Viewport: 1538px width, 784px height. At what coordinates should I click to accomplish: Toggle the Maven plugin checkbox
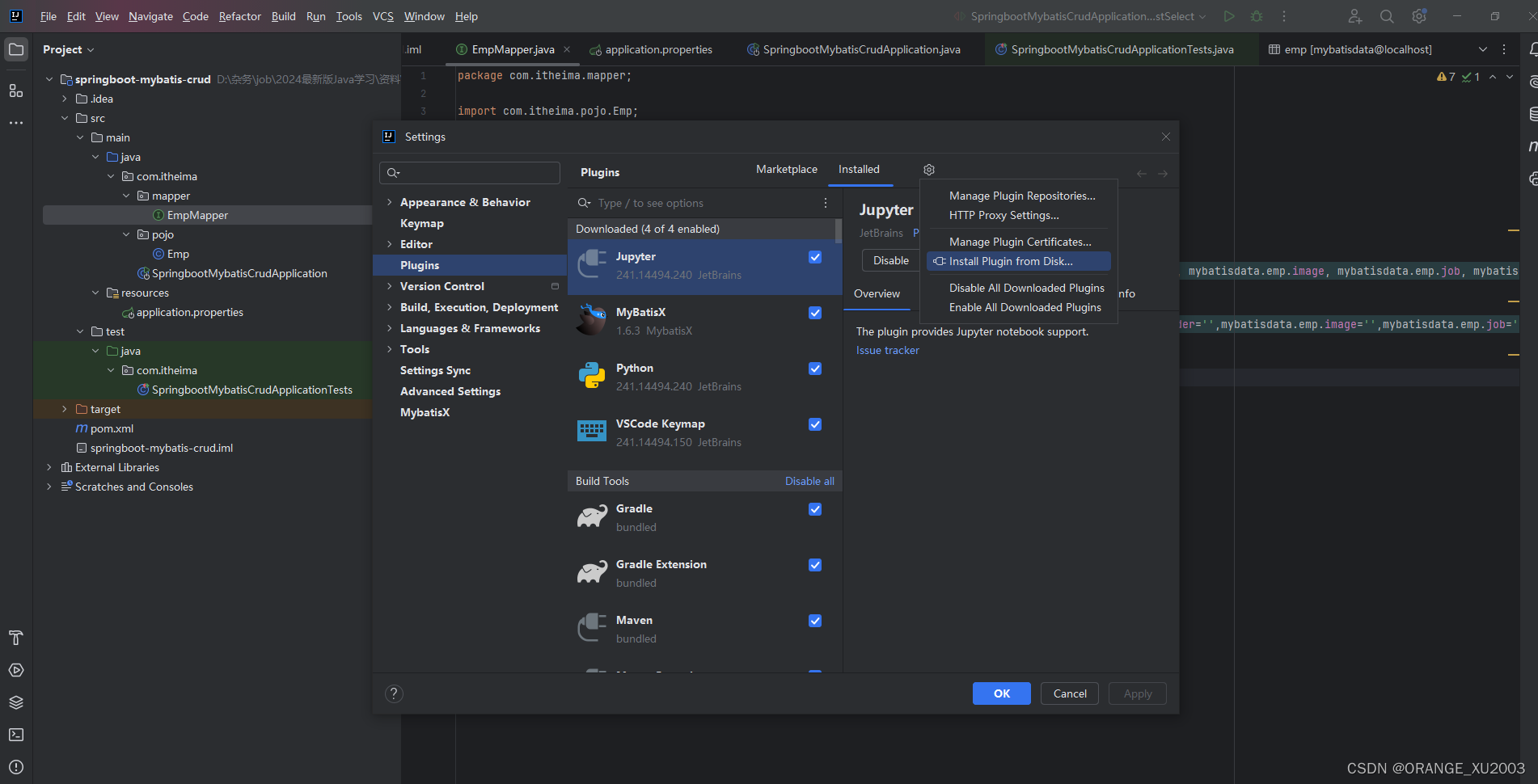pos(815,621)
